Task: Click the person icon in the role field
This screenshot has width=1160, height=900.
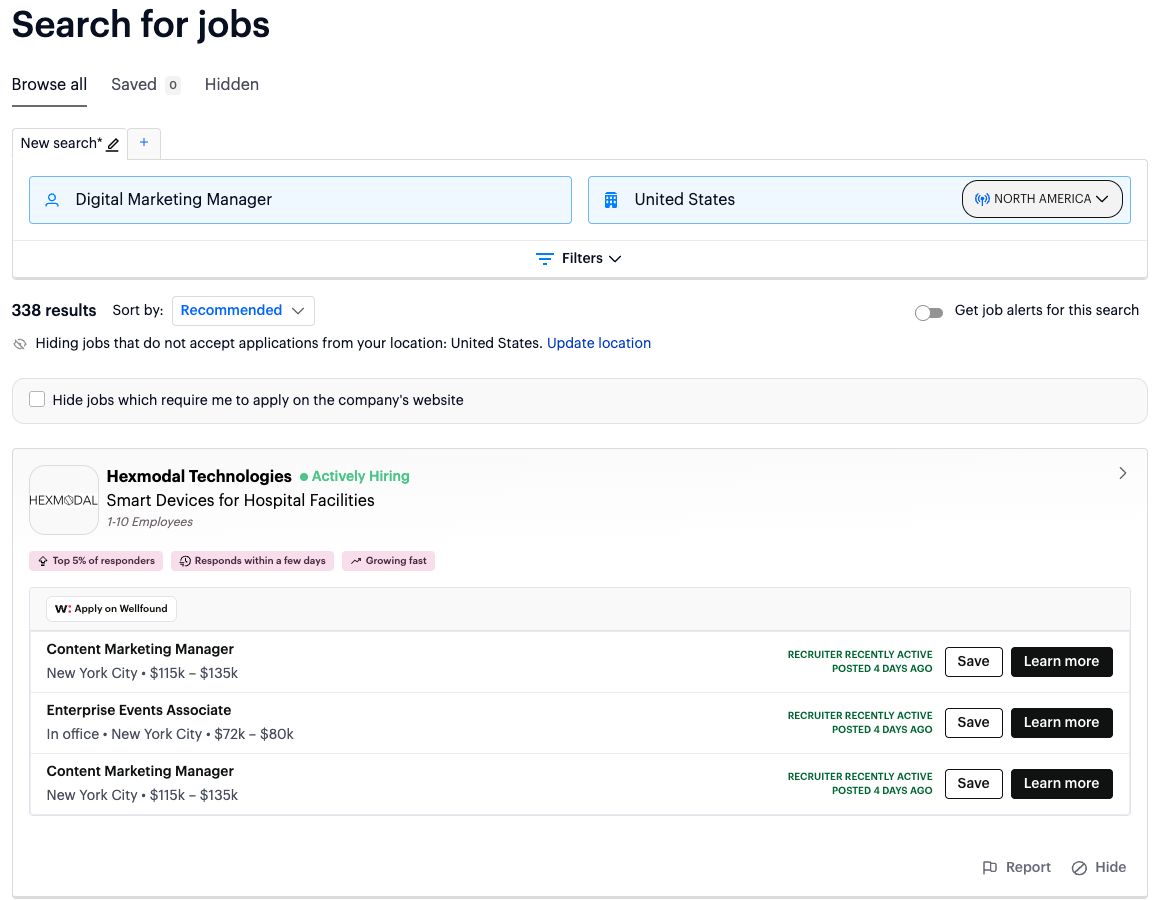Action: 52,200
